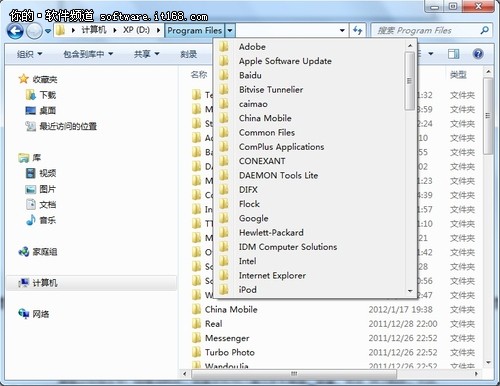Screen dimensions: 500x386
Task: Select the Real folder in file list
Action: pyautogui.click(x=213, y=324)
